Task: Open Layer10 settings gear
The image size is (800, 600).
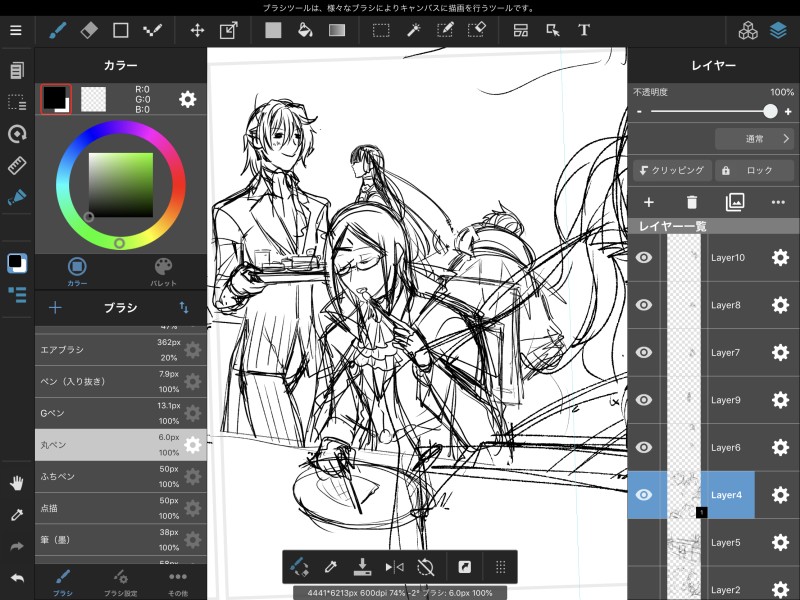Action: click(x=780, y=258)
